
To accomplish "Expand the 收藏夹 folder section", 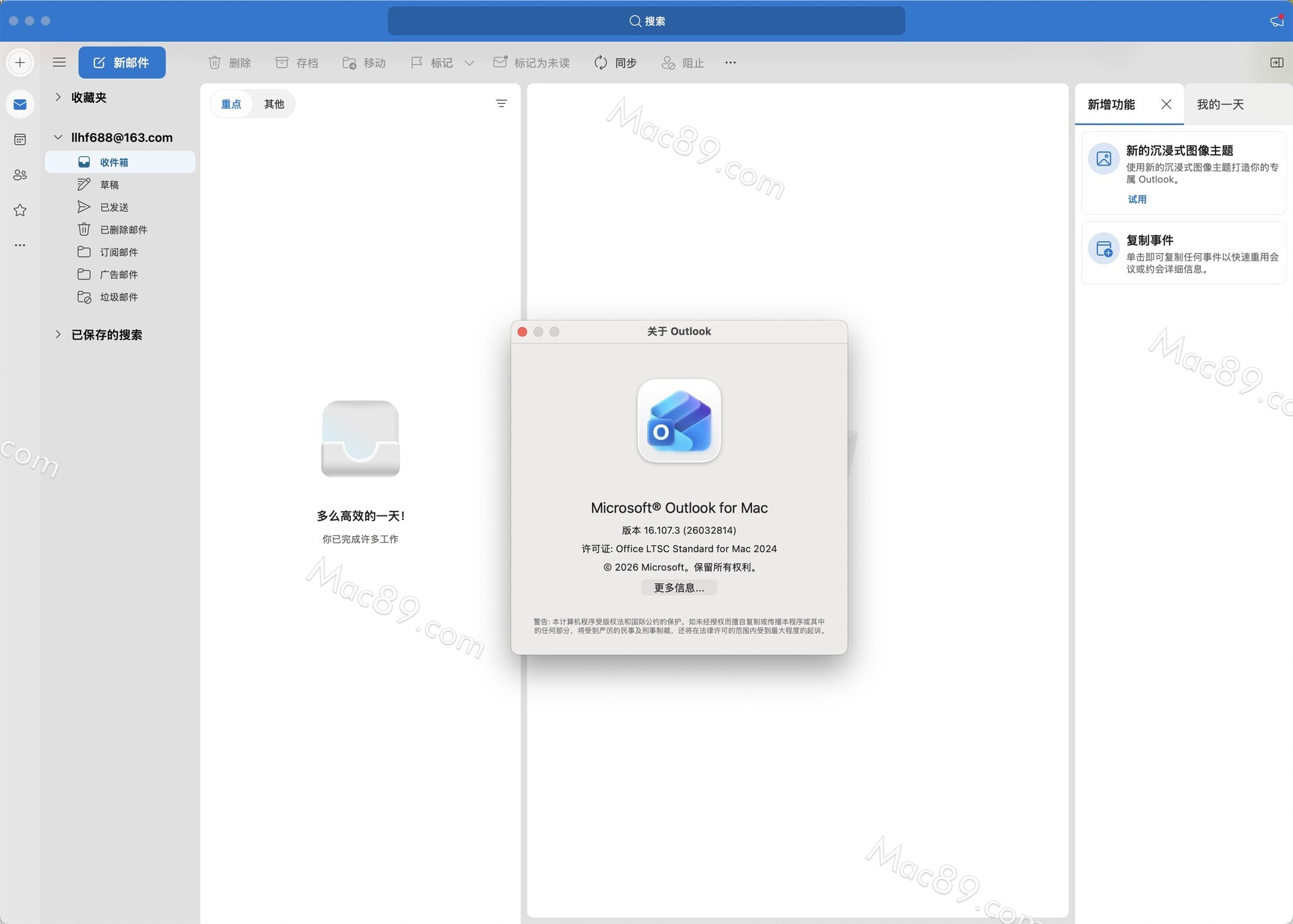I will pos(57,98).
